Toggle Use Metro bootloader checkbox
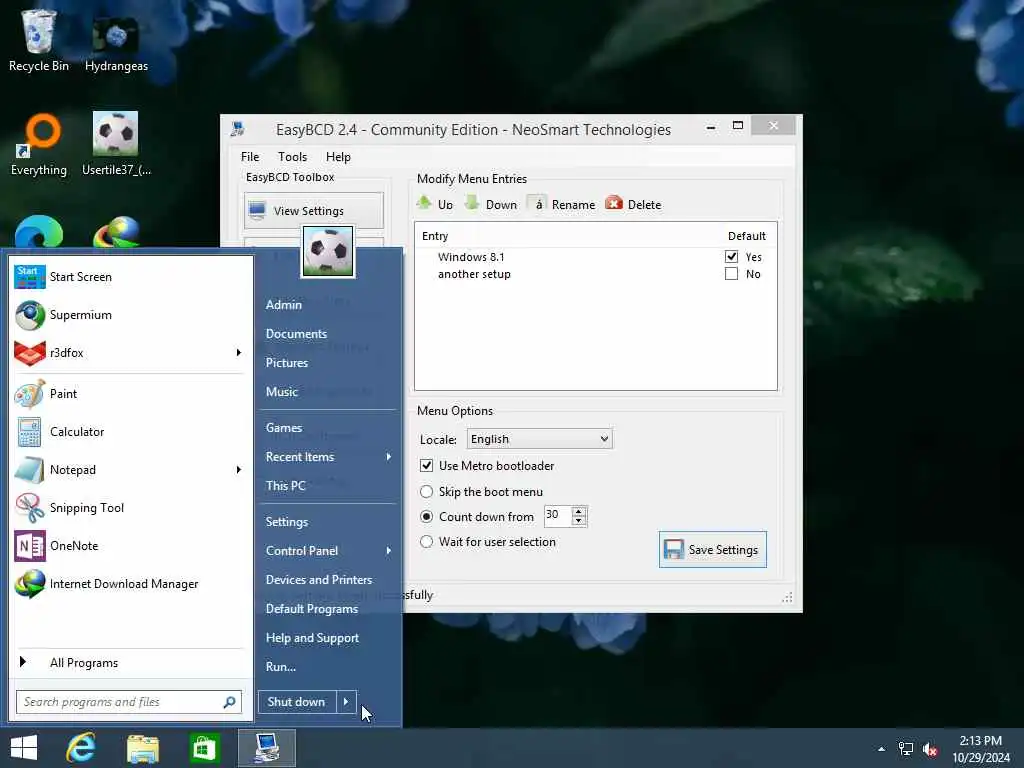Screen dimensions: 1024x768 tap(426, 466)
